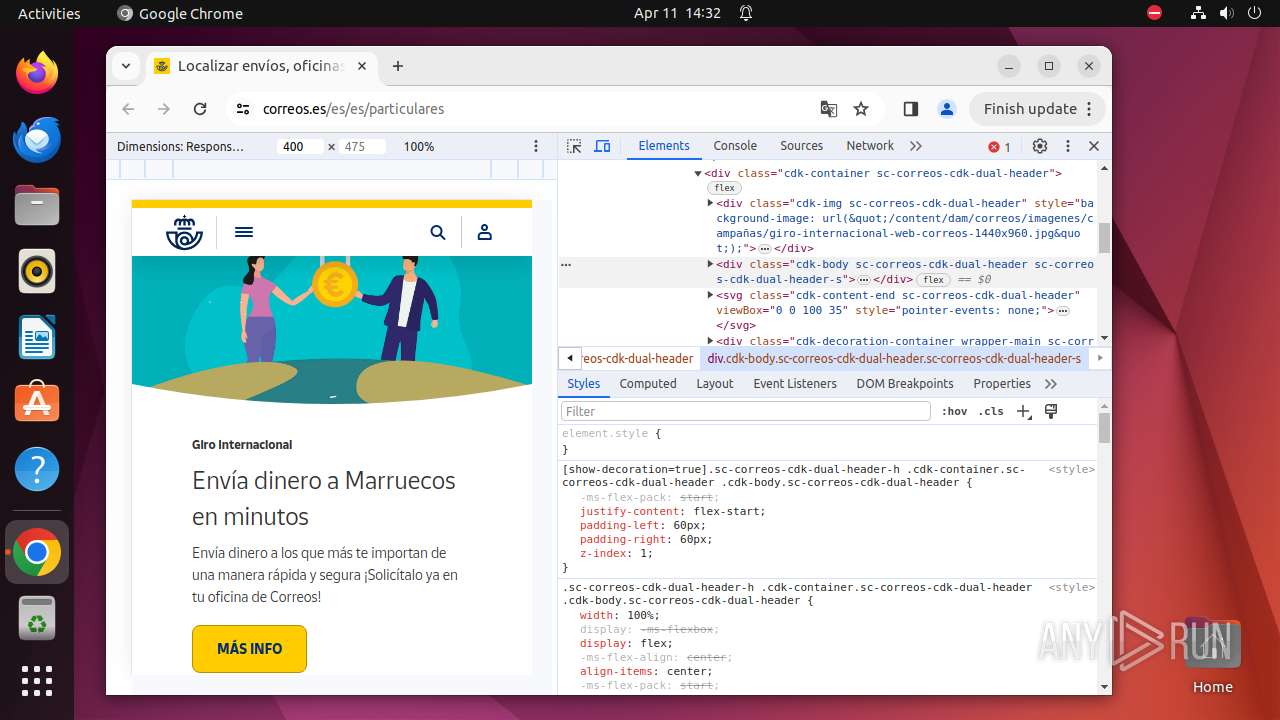This screenshot has height=720, width=1280.
Task: Show more DevTools panels chevron
Action: pyautogui.click(x=916, y=146)
